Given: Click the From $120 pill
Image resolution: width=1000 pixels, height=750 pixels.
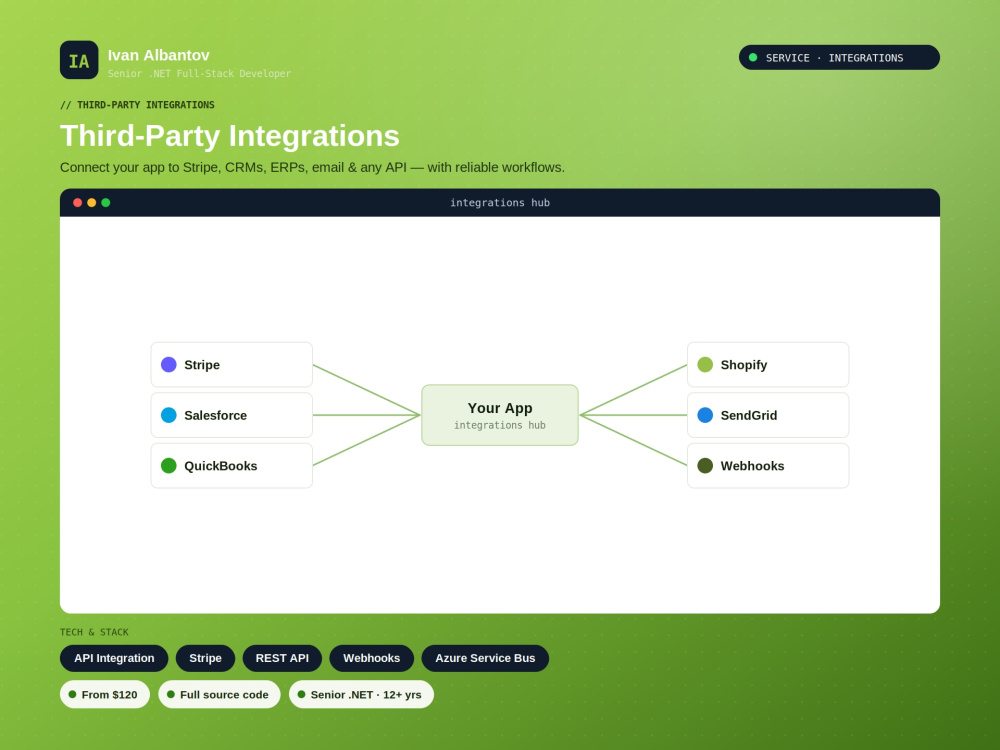Looking at the screenshot, I should 105,695.
